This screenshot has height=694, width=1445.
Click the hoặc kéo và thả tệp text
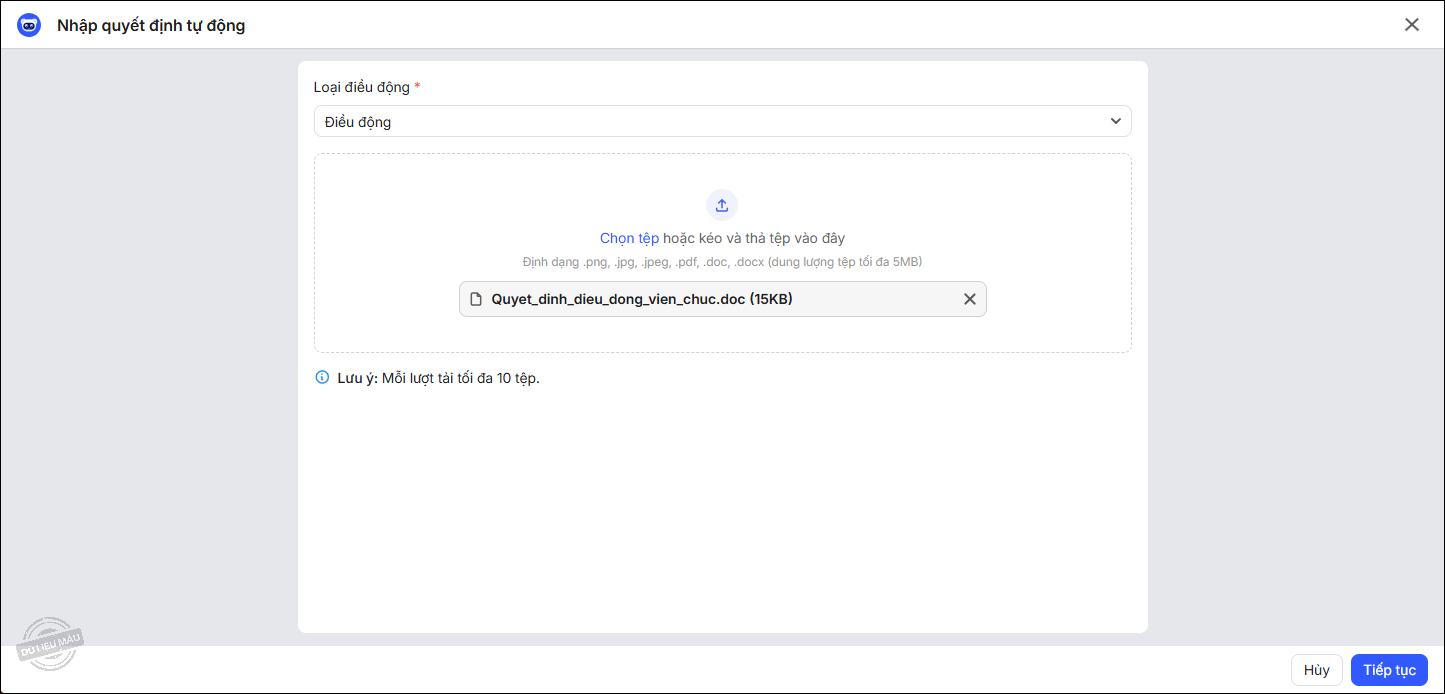coord(754,238)
